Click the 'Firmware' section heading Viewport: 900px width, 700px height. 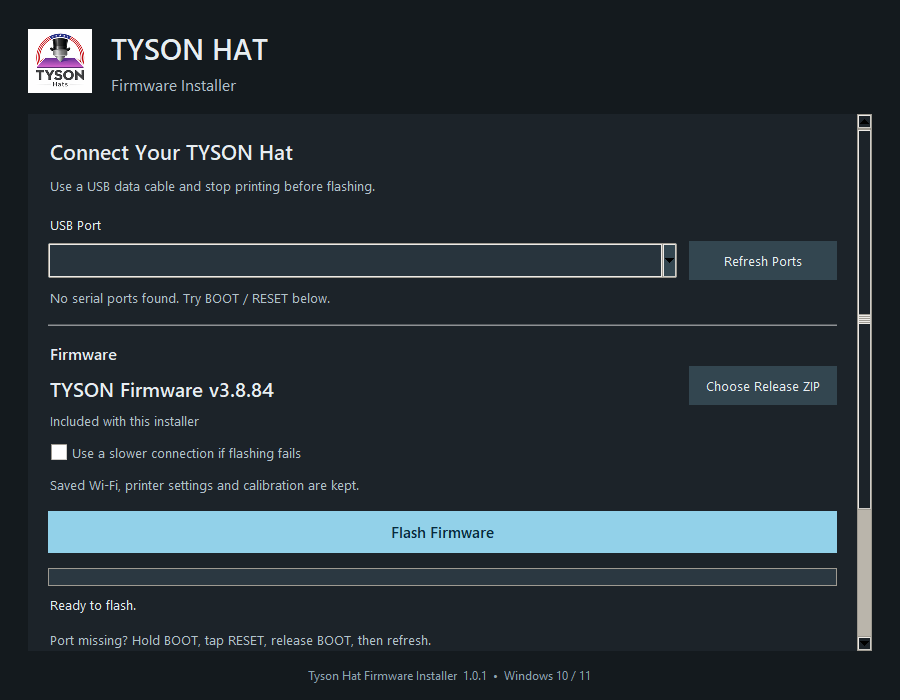(83, 355)
